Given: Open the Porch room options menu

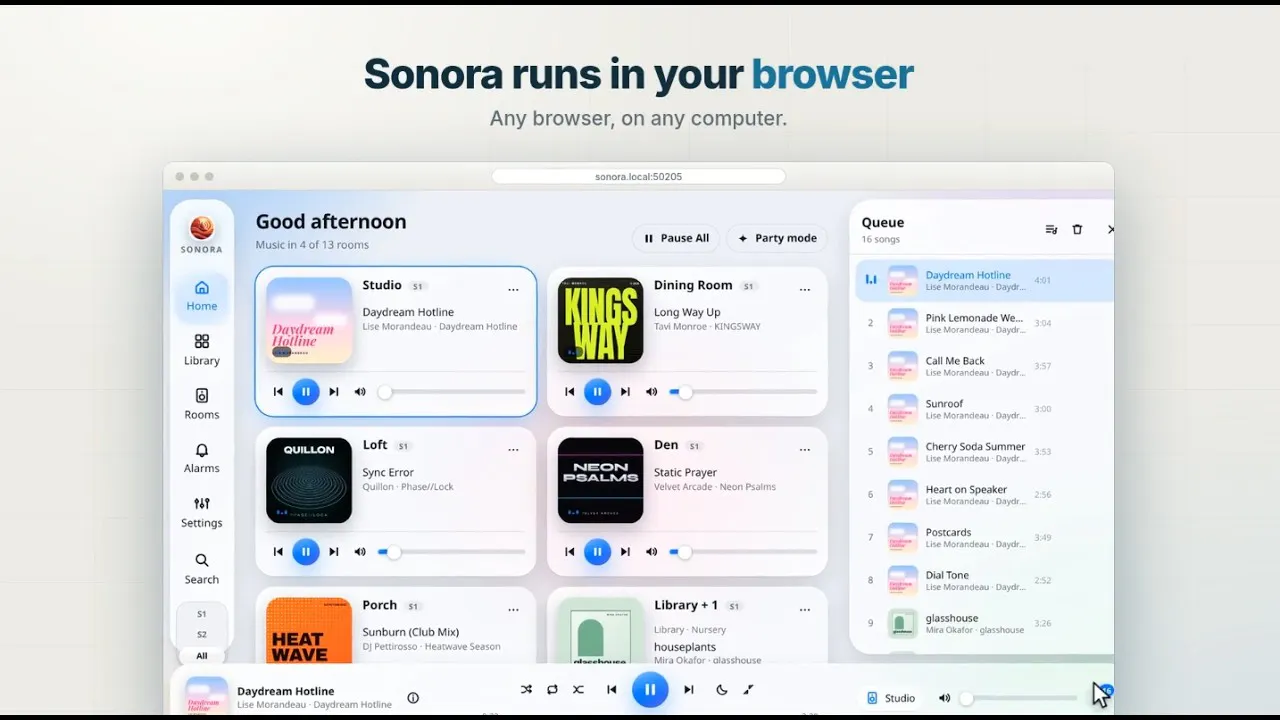Looking at the screenshot, I should (513, 610).
